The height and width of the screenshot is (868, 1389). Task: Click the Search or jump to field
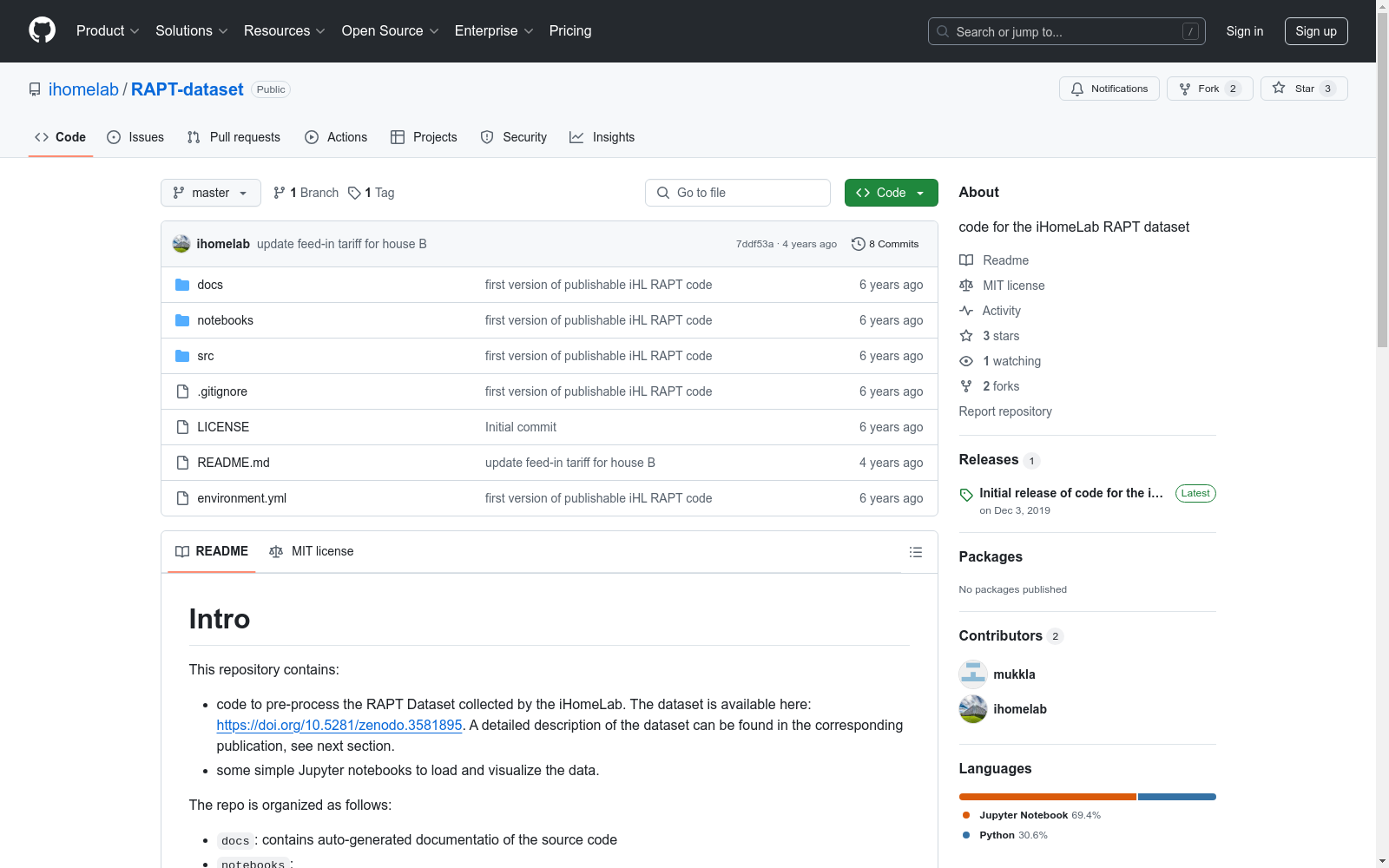click(1067, 31)
